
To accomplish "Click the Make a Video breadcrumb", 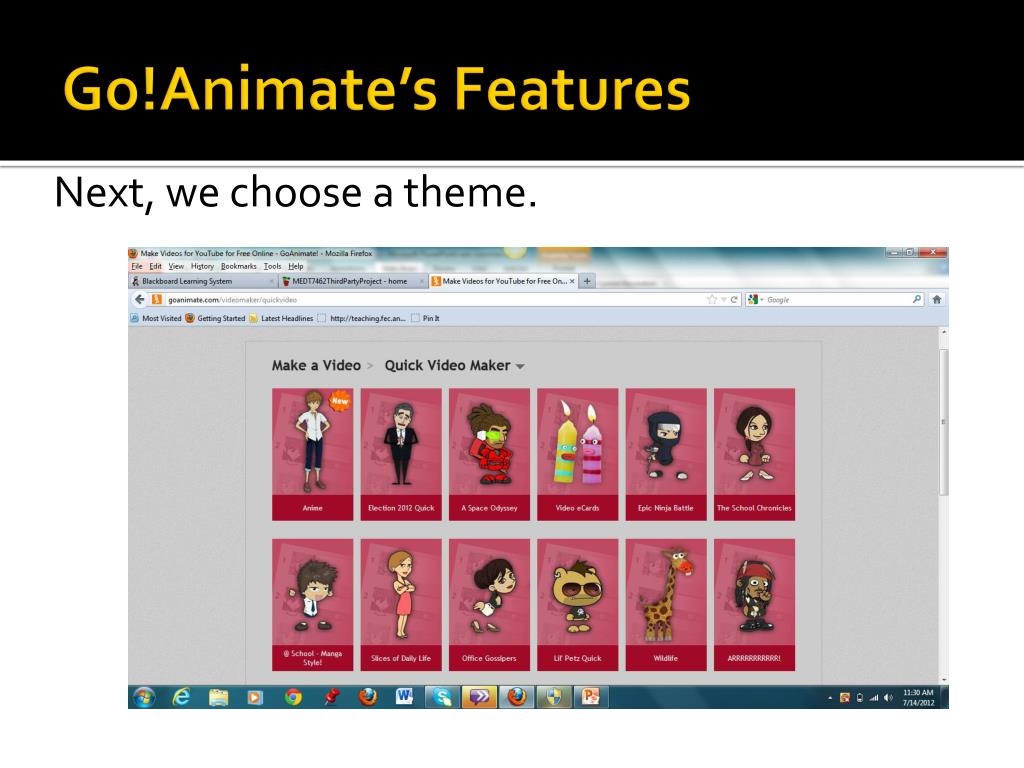I will click(316, 365).
